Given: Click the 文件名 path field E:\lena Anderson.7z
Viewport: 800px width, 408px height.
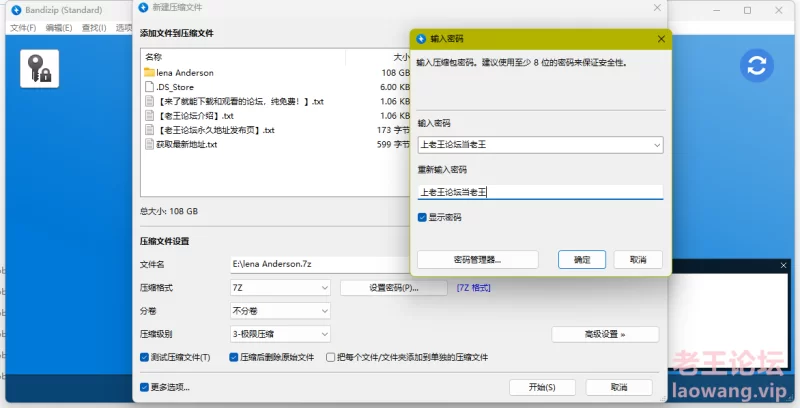Looking at the screenshot, I should click(x=320, y=264).
